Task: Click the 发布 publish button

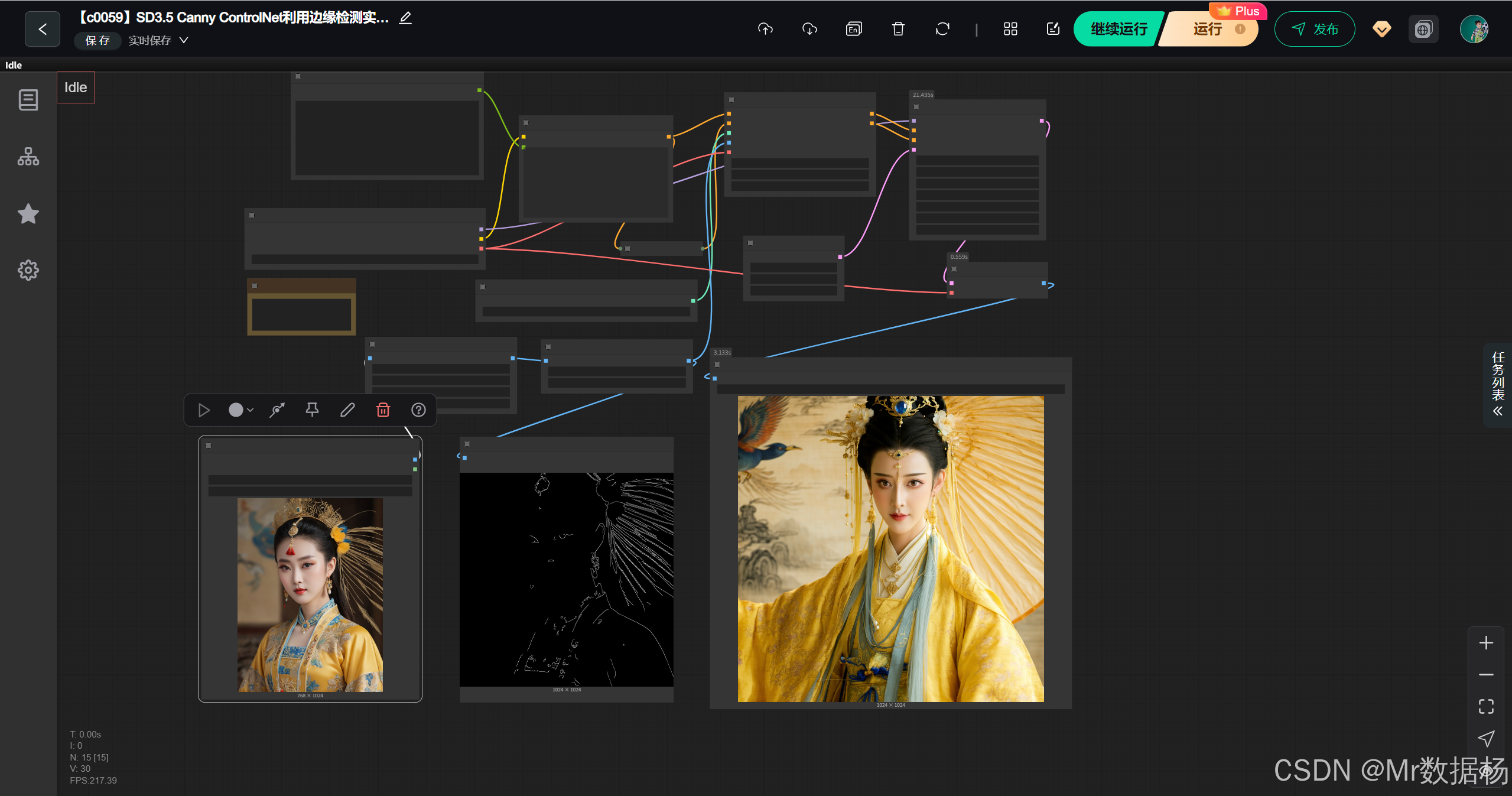Action: click(x=1315, y=29)
